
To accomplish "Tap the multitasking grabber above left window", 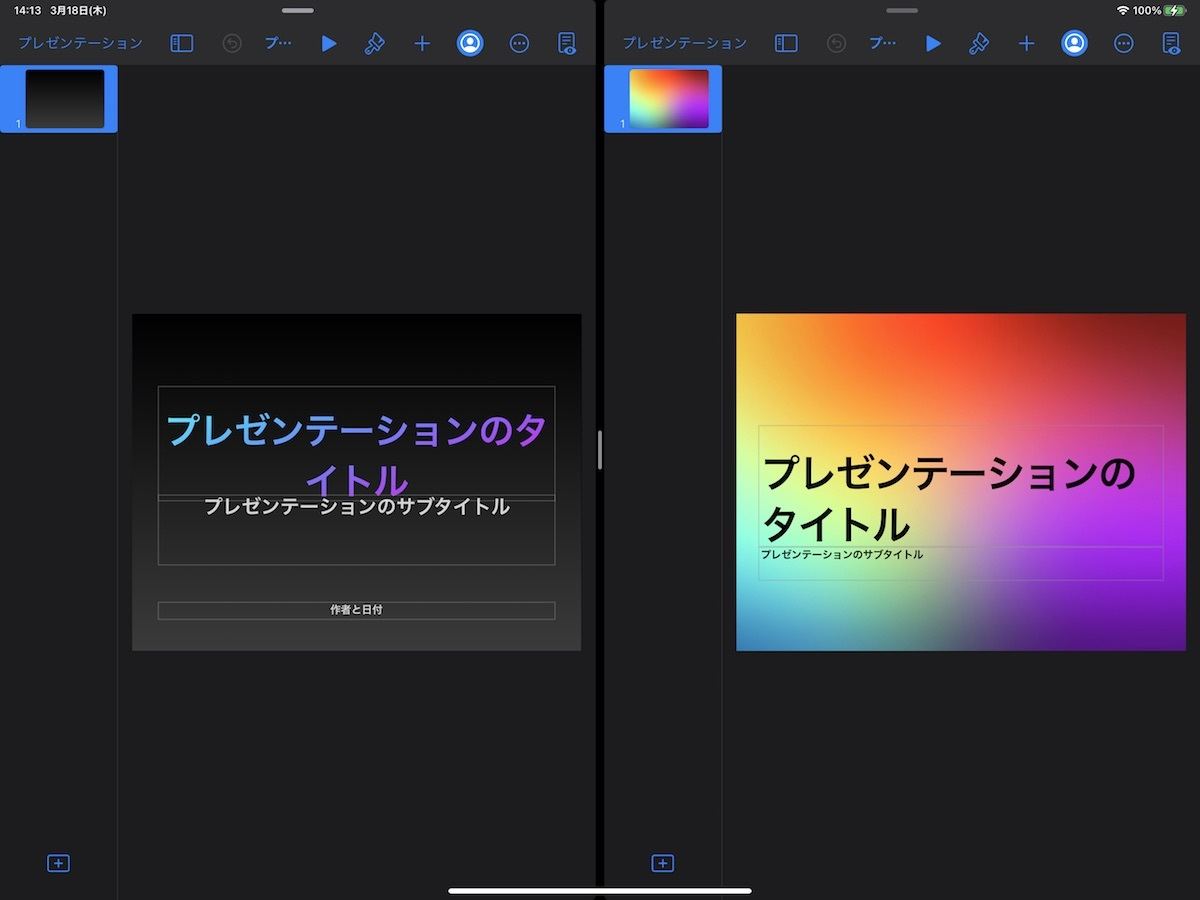I will pyautogui.click(x=298, y=10).
